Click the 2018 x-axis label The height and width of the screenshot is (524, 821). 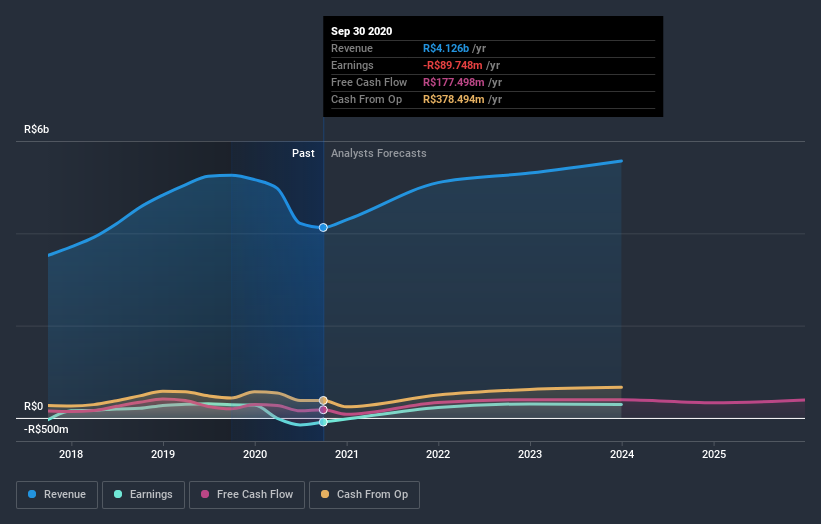pyautogui.click(x=71, y=454)
